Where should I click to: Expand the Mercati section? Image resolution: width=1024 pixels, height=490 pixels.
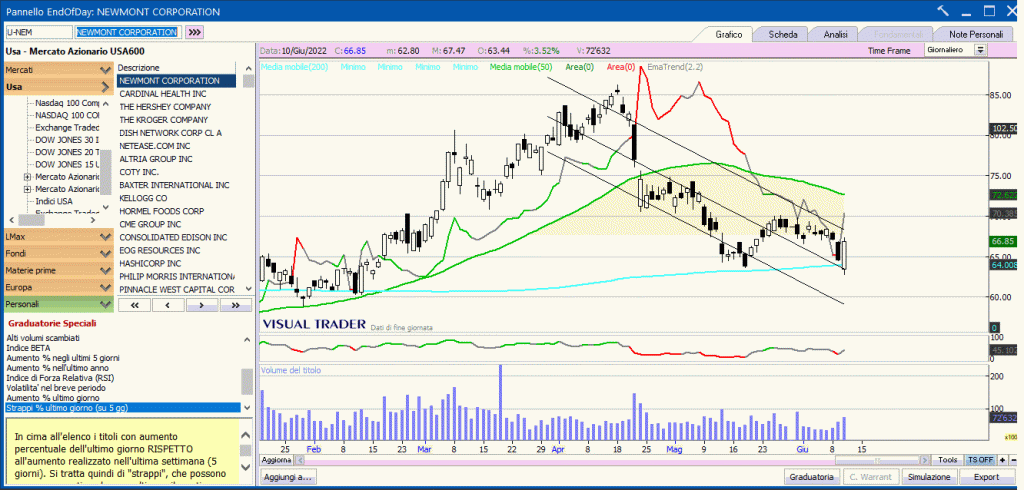57,70
